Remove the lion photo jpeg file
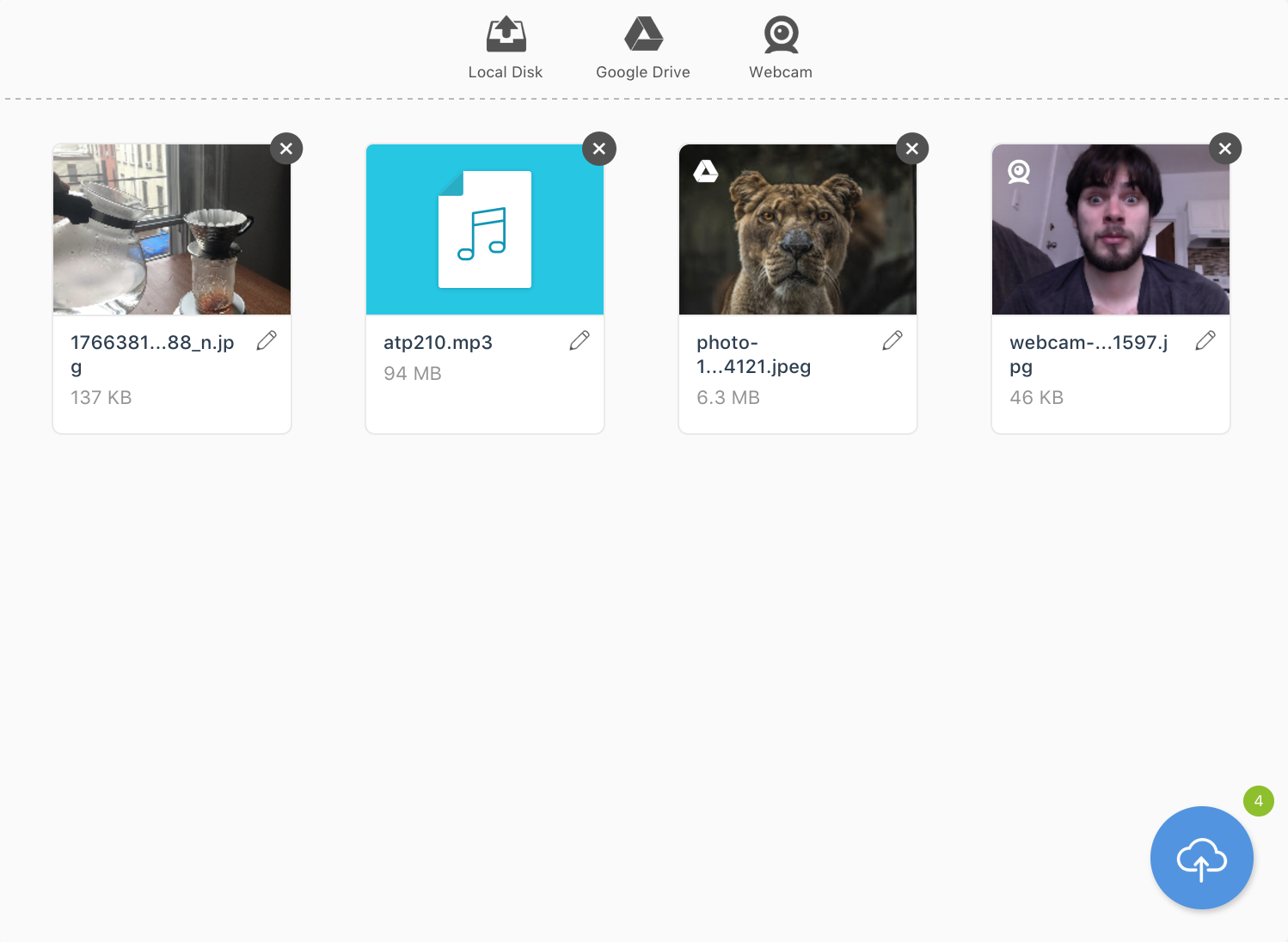This screenshot has width=1288, height=942. pyautogui.click(x=912, y=149)
